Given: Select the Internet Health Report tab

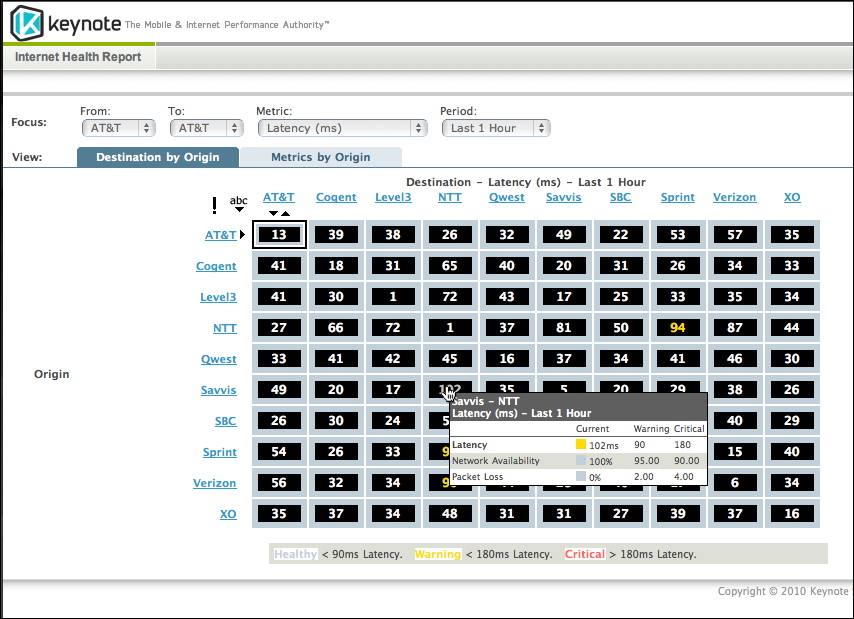Looking at the screenshot, I should coord(78,57).
